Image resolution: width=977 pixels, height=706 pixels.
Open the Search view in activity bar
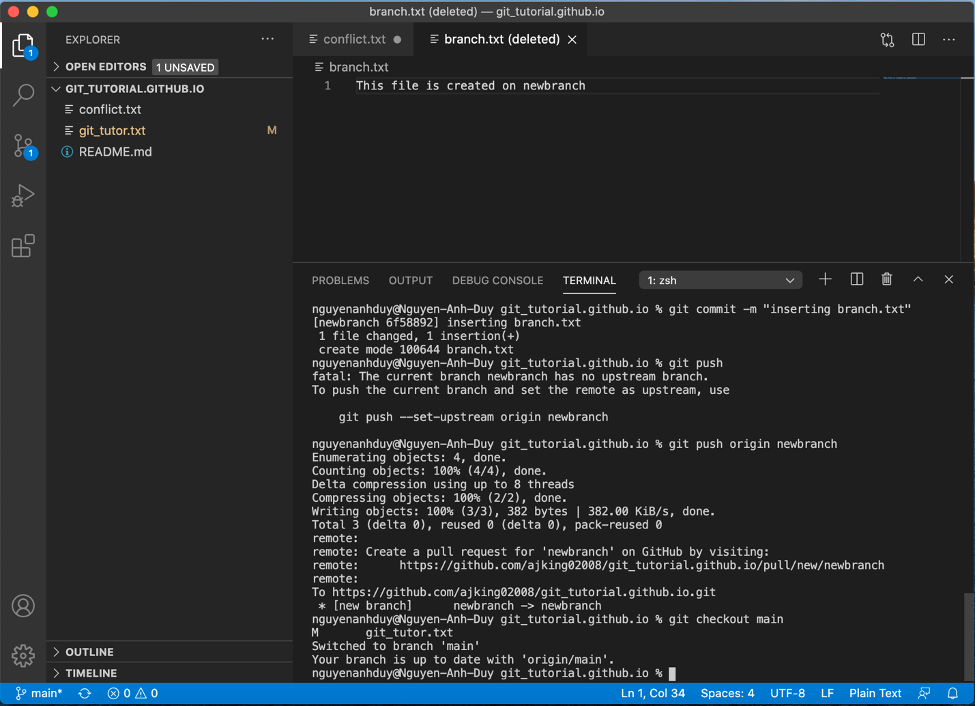(x=23, y=96)
